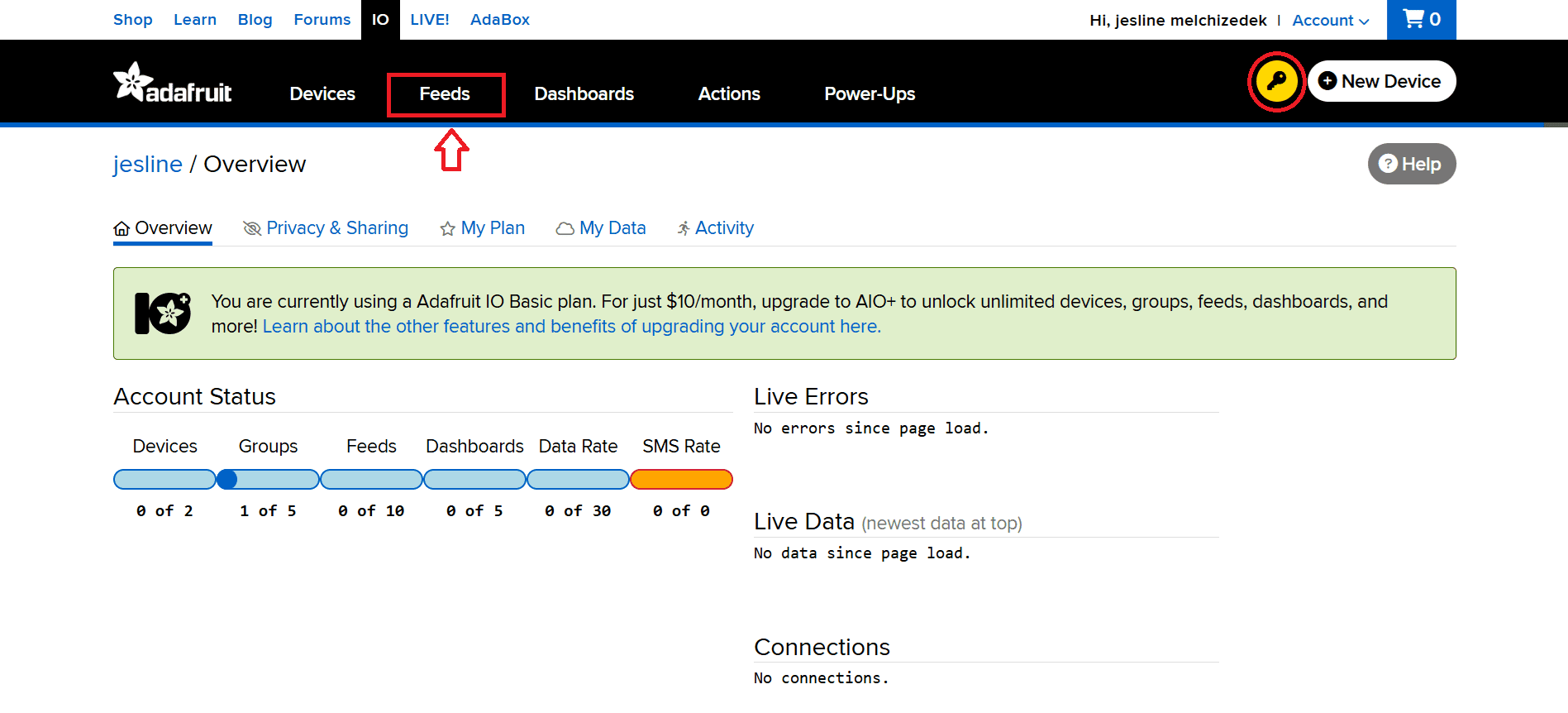Click the orange SMS Rate progress bar

coord(681,480)
